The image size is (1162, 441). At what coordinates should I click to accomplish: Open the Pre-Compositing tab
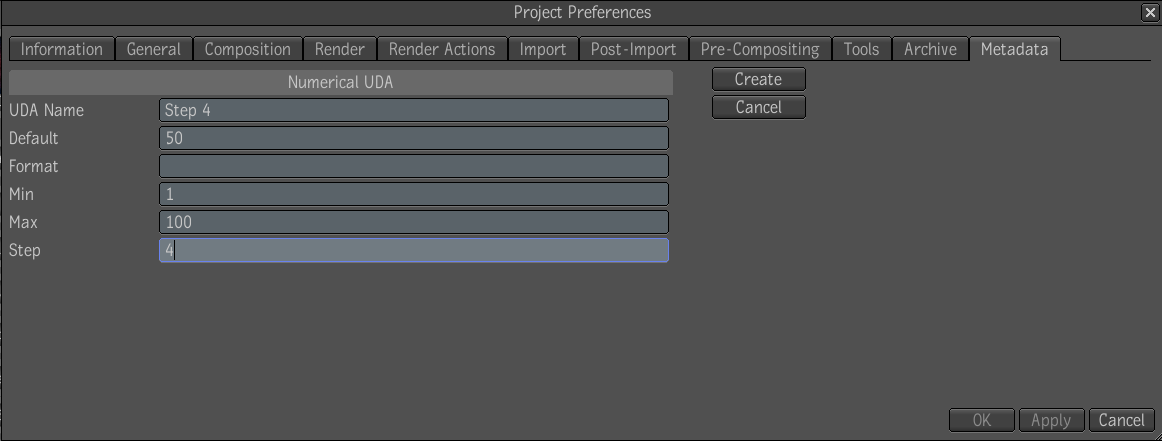click(x=760, y=49)
